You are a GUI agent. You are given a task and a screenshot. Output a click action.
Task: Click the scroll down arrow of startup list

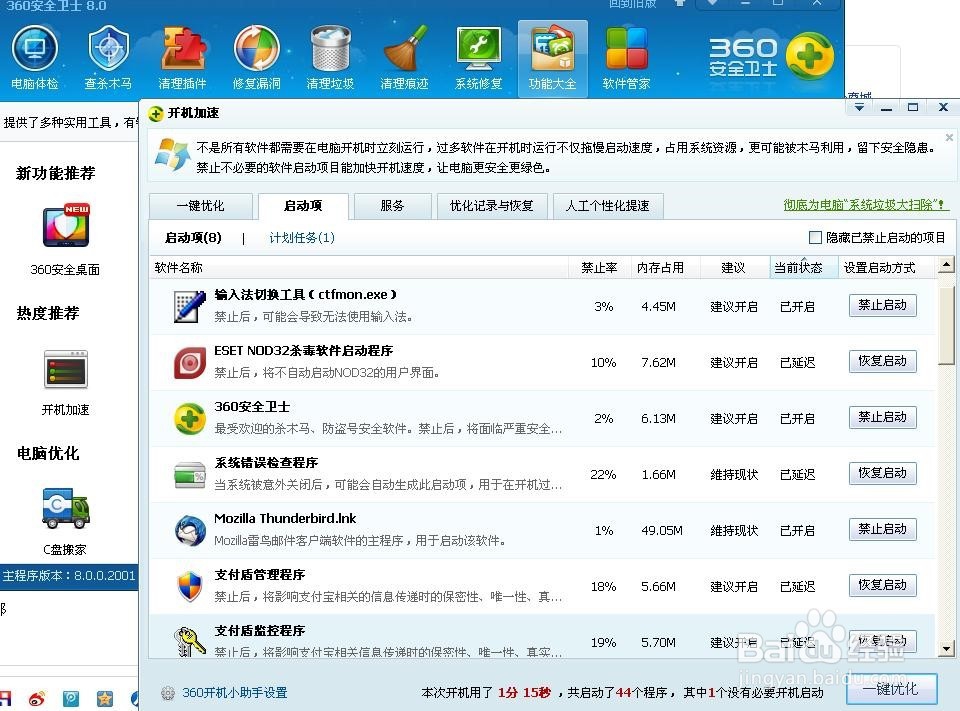tap(947, 649)
